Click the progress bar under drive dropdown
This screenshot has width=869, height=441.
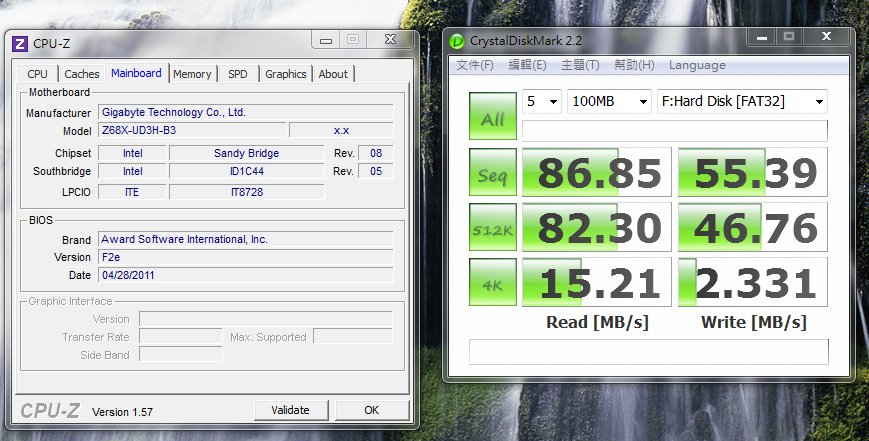674,131
